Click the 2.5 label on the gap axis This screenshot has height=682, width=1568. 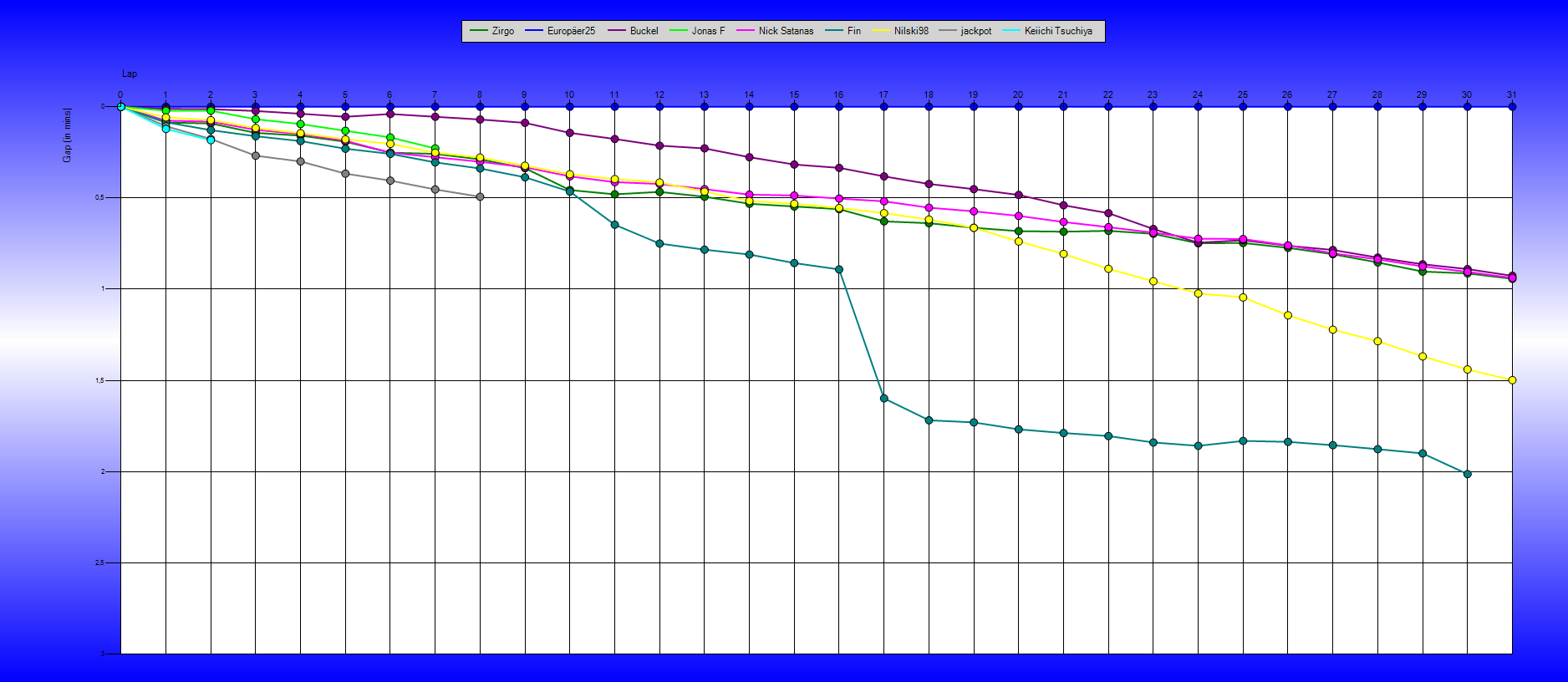click(99, 562)
